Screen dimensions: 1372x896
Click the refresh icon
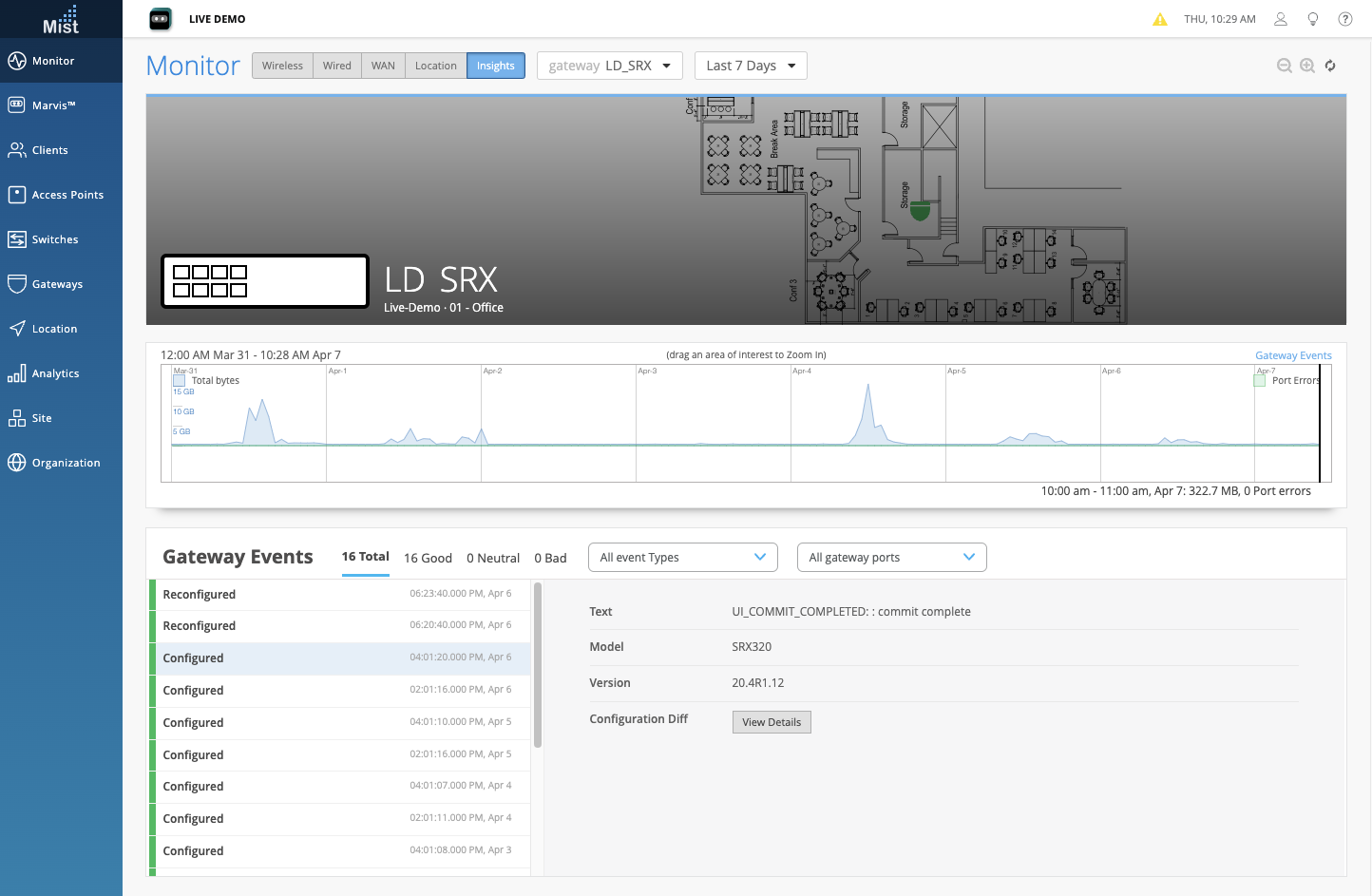(x=1330, y=66)
